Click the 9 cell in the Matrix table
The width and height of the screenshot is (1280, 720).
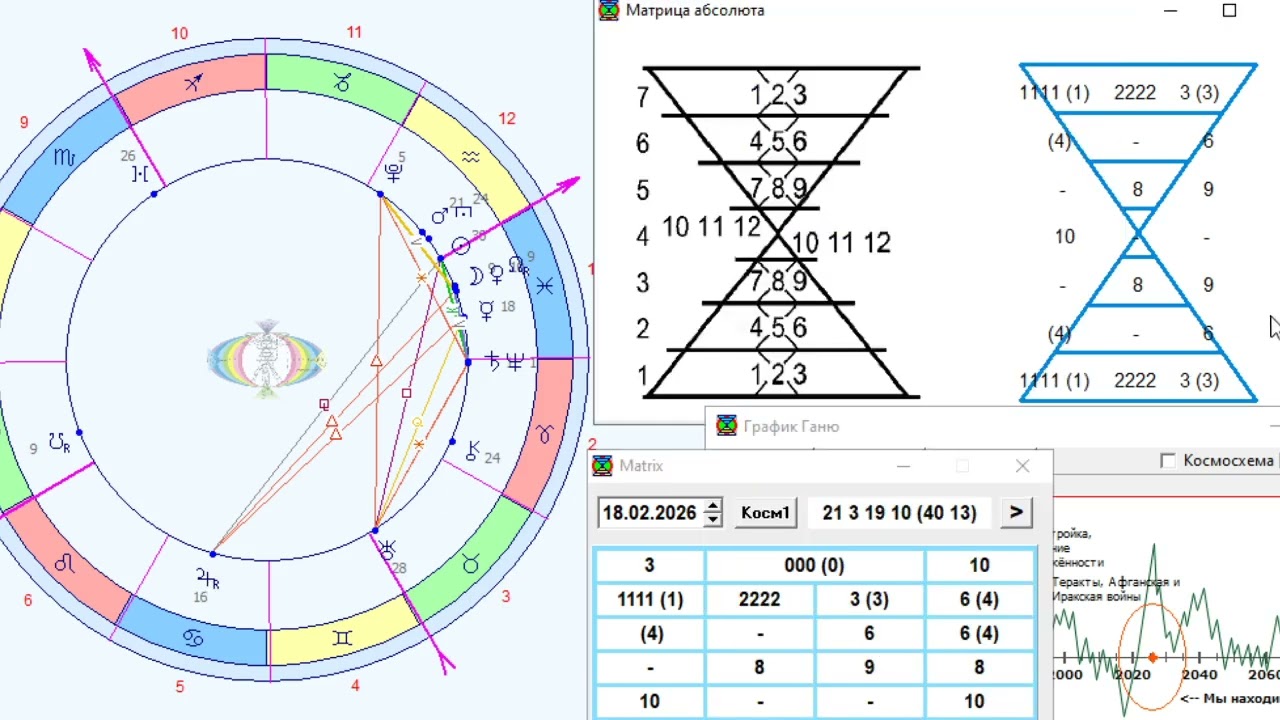click(x=870, y=667)
